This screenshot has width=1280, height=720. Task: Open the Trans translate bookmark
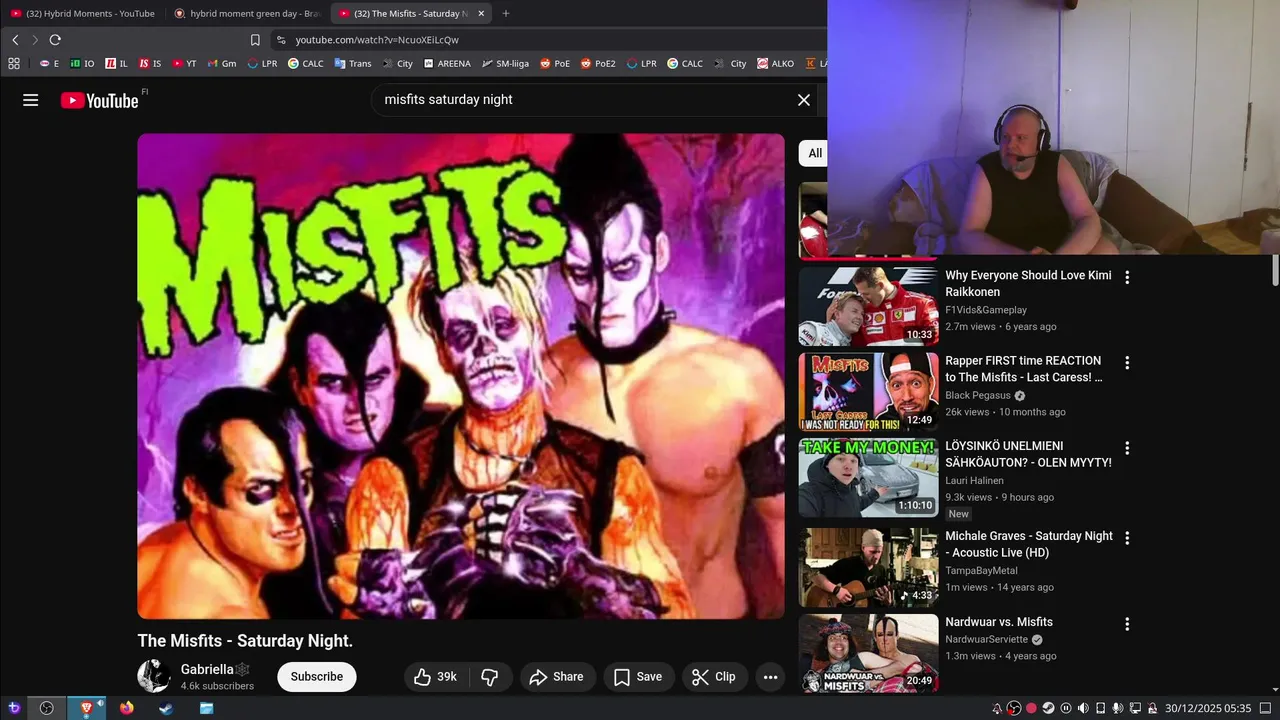tap(353, 63)
